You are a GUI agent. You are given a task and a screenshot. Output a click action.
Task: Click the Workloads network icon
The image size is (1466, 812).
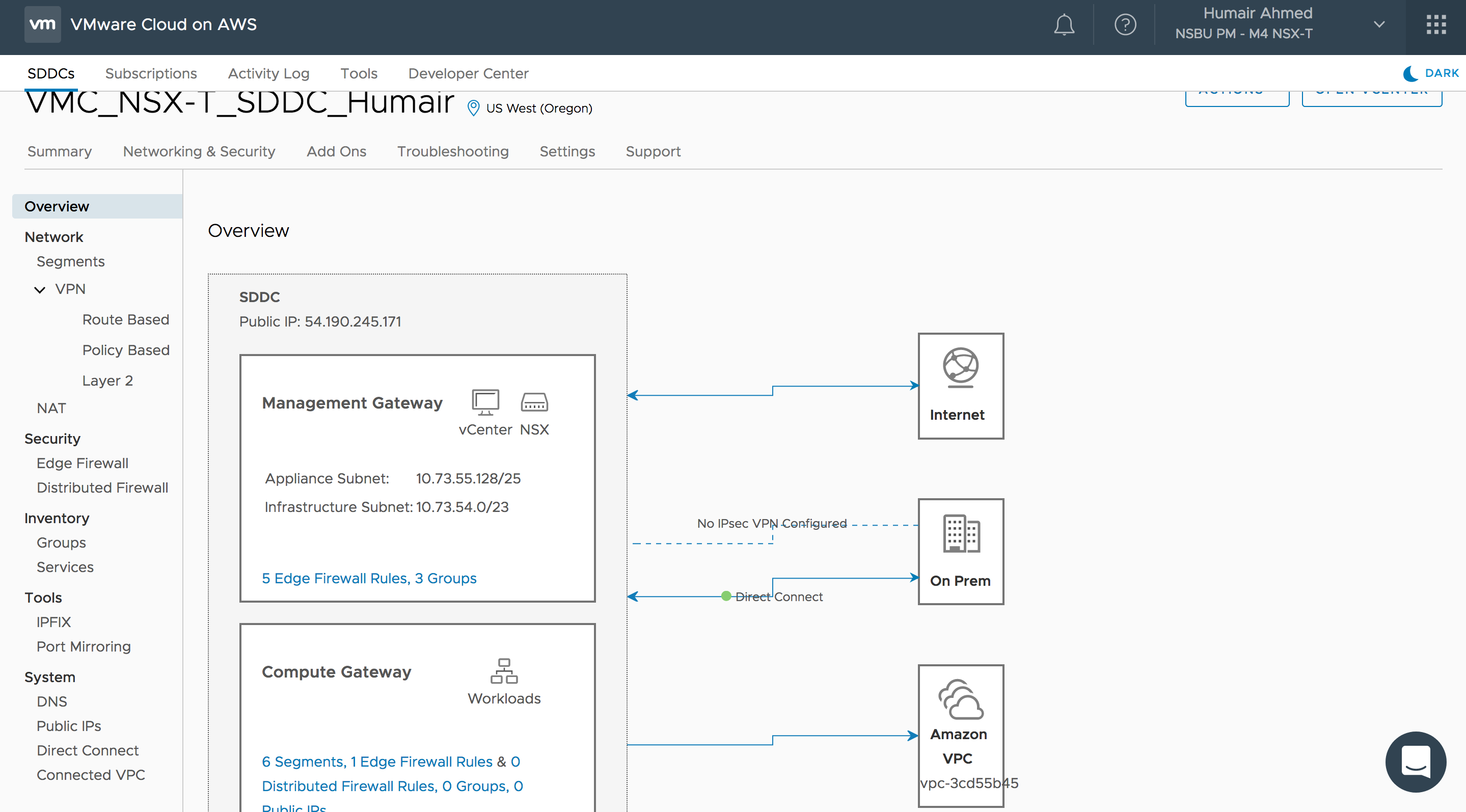[504, 671]
